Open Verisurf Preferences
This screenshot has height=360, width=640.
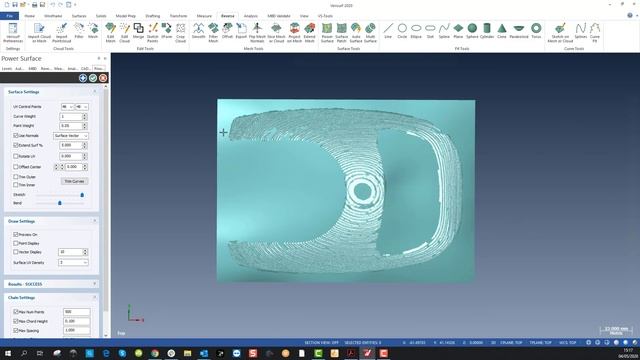coord(13,32)
